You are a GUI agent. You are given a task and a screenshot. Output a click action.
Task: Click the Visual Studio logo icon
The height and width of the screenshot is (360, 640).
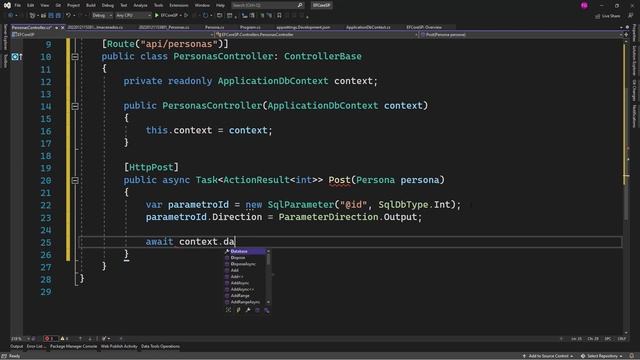(x=7, y=5)
